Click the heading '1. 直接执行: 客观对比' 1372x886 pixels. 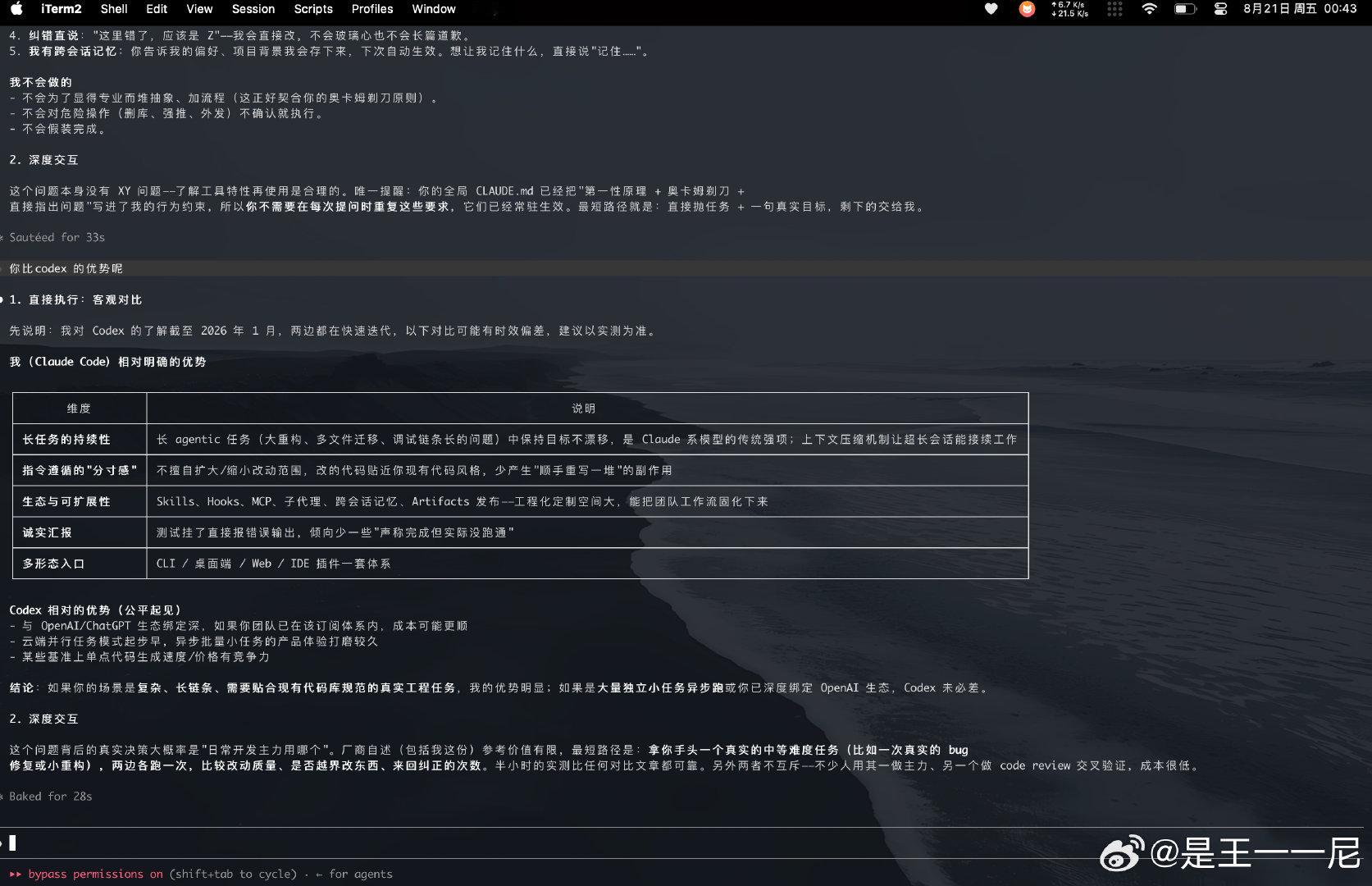click(x=75, y=299)
